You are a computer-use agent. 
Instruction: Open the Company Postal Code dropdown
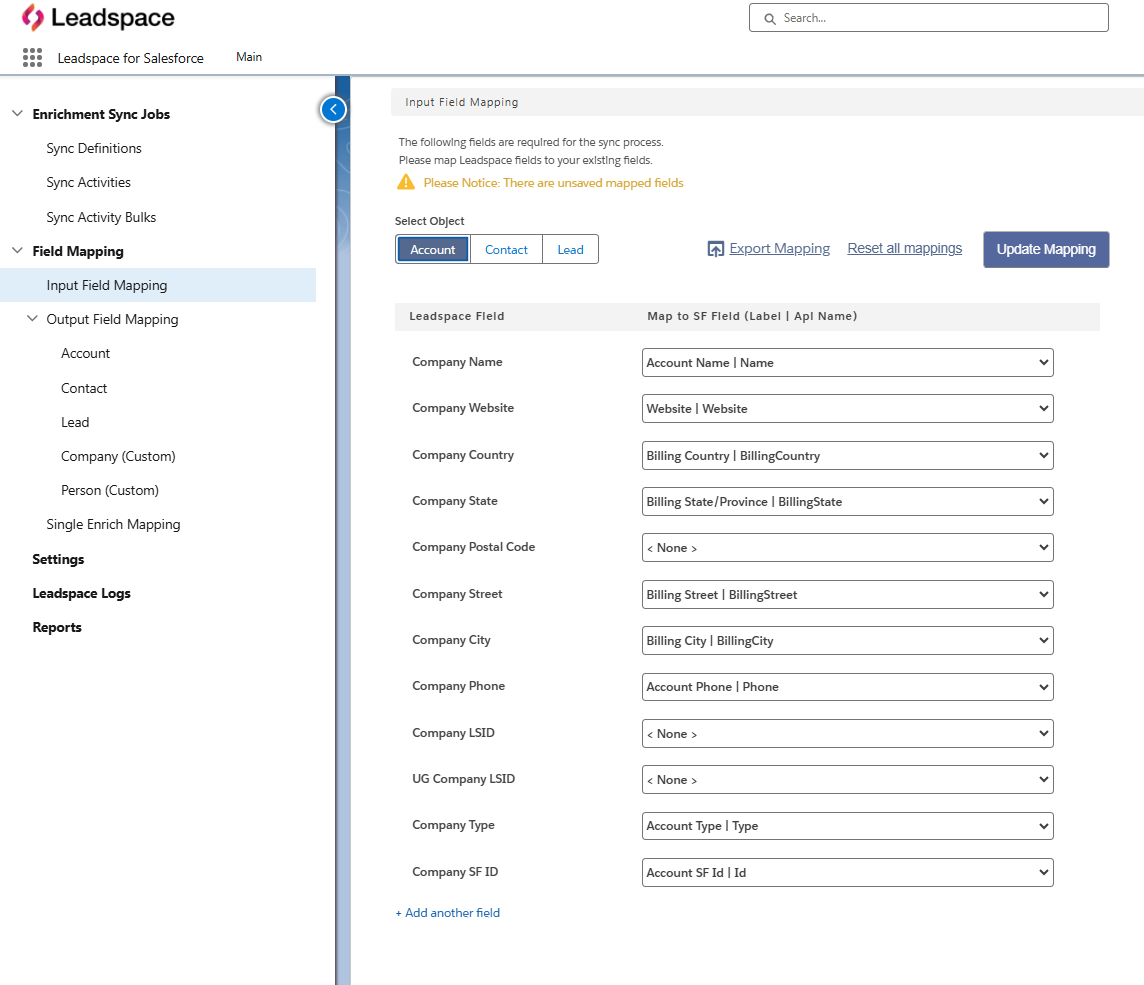pos(848,547)
